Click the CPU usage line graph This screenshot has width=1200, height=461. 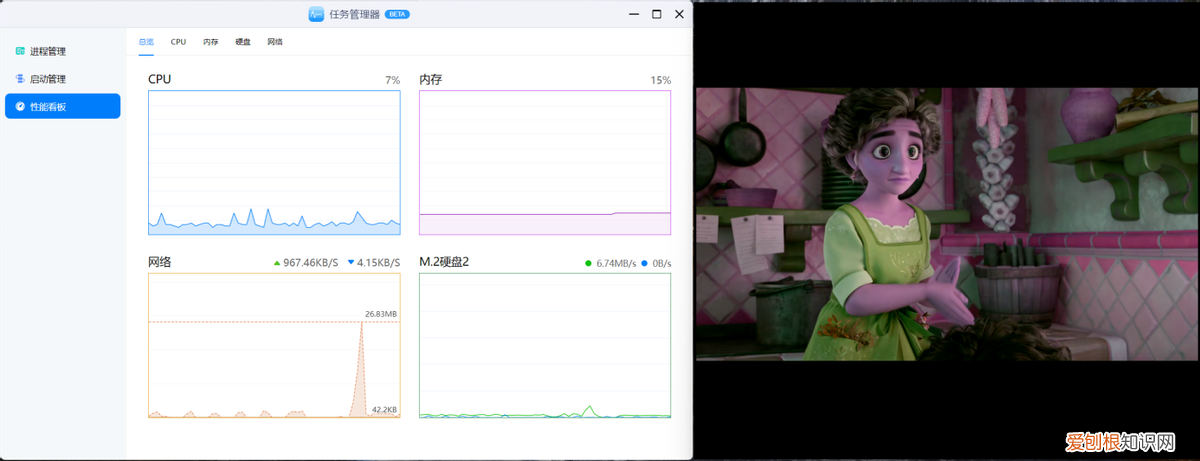[x=274, y=163]
